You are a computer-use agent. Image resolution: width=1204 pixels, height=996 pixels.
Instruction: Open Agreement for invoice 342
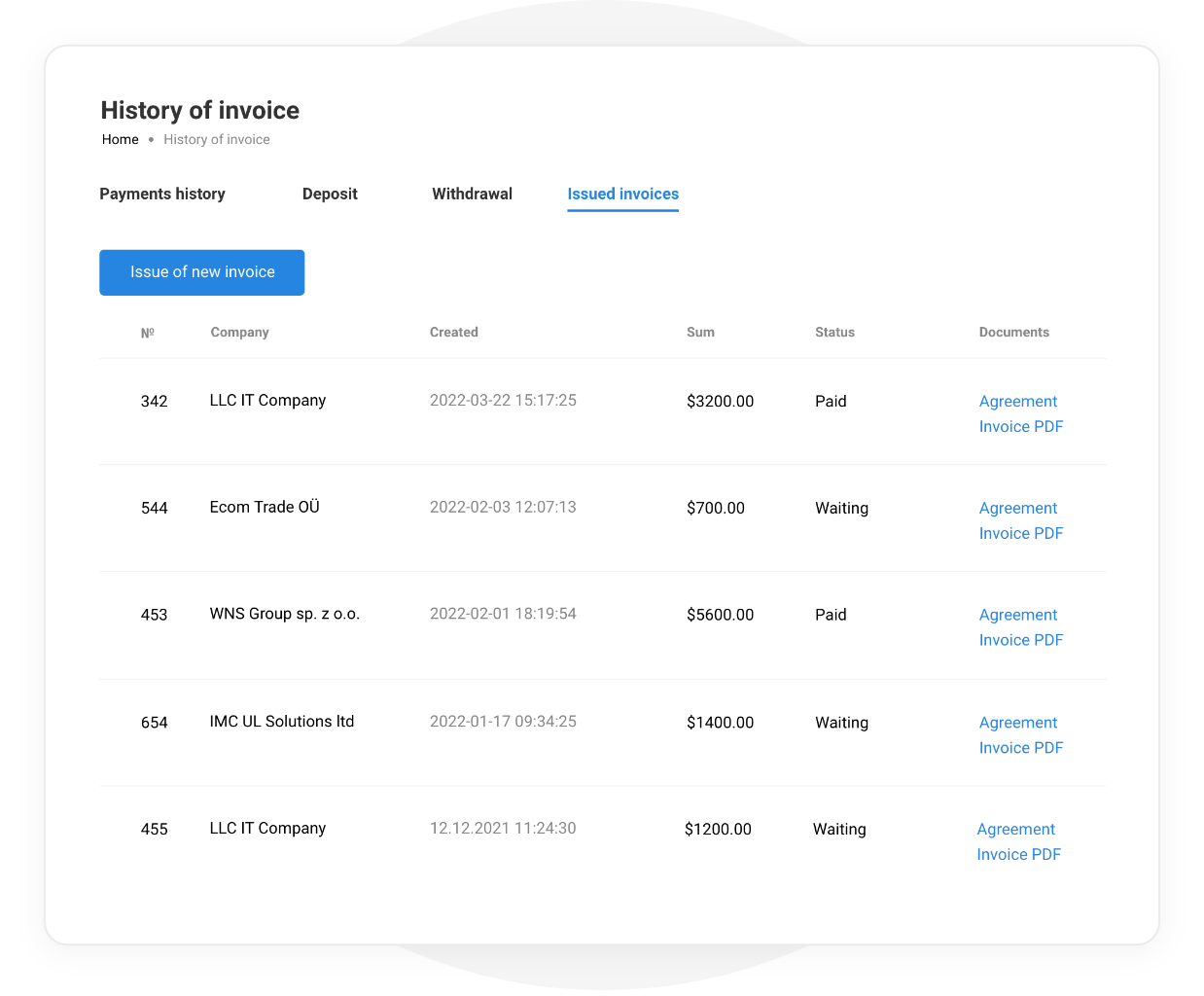coord(1017,401)
